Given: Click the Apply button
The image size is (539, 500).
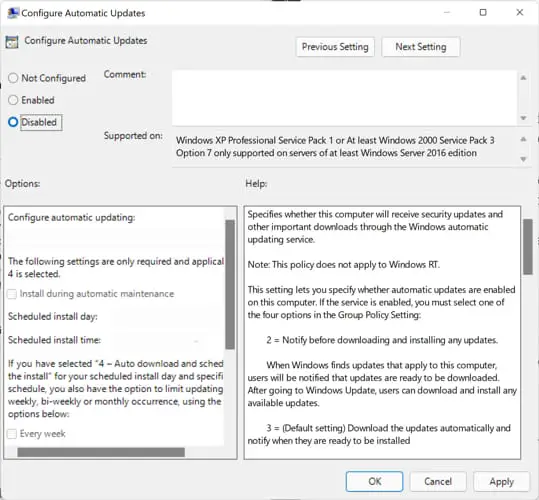Looking at the screenshot, I should pos(502,481).
